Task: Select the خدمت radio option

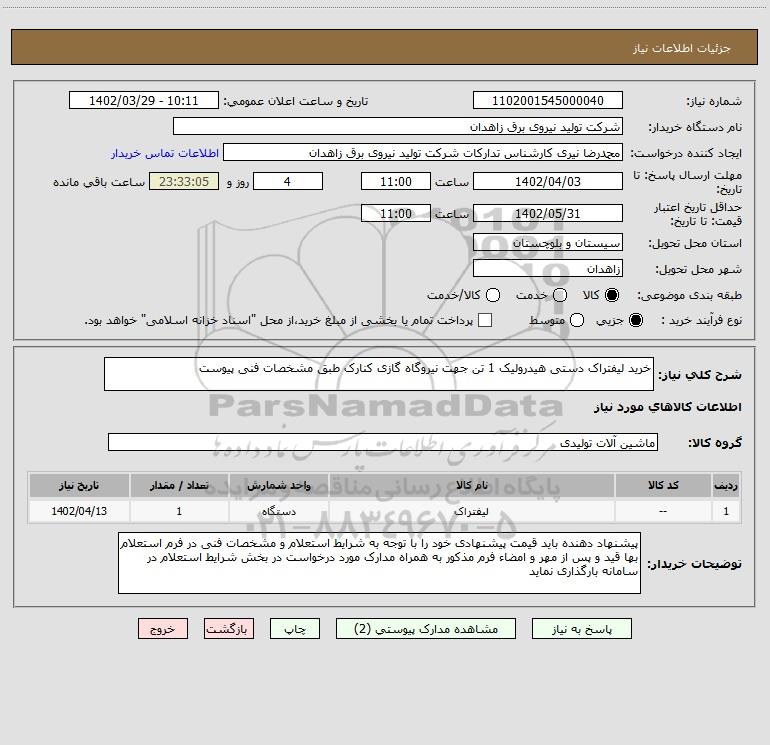Action: click(x=560, y=295)
